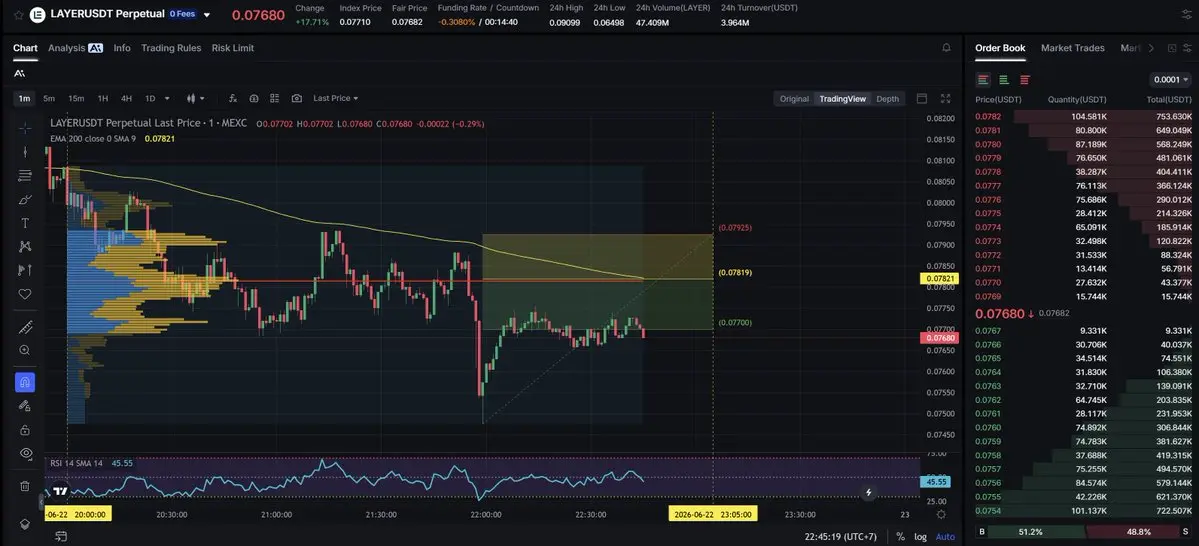Open indicators fx menu
Screen dimensions: 1199x546
[x=233, y=99]
